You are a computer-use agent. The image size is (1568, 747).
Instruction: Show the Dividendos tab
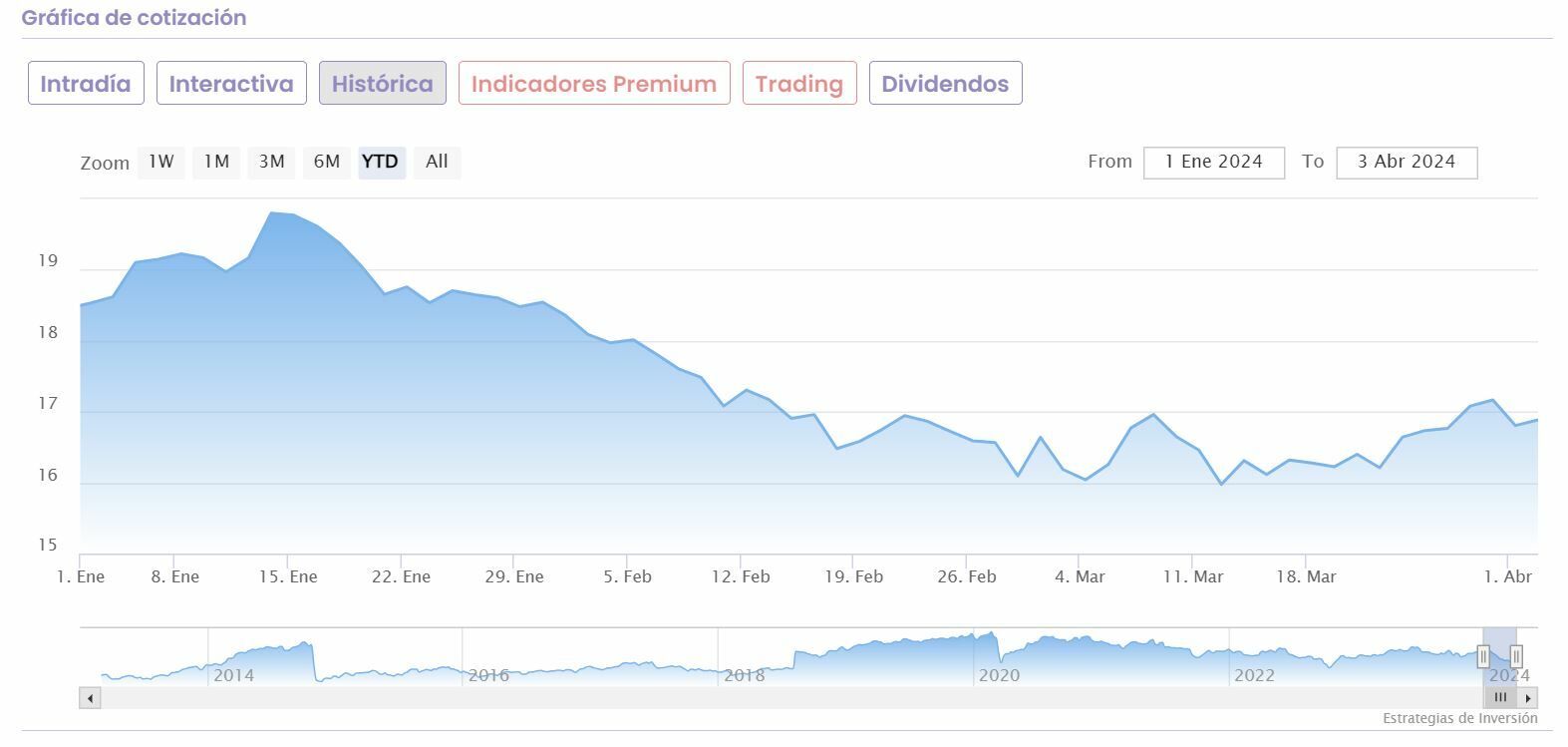(945, 83)
